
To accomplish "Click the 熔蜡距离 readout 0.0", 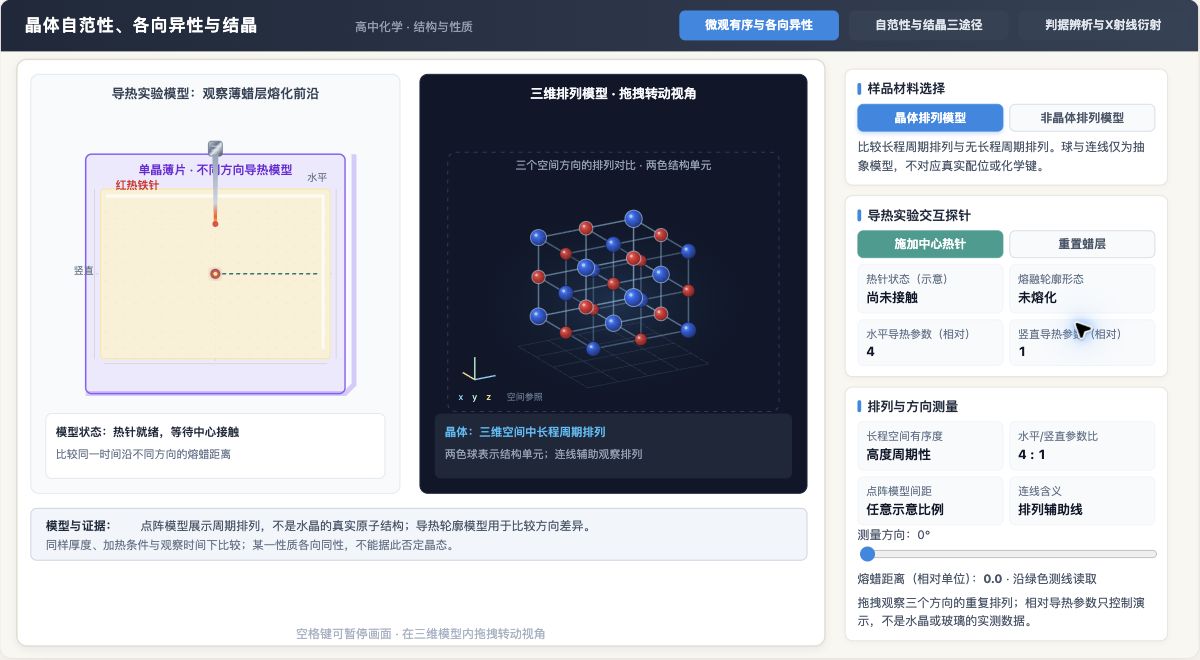I will pyautogui.click(x=993, y=578).
